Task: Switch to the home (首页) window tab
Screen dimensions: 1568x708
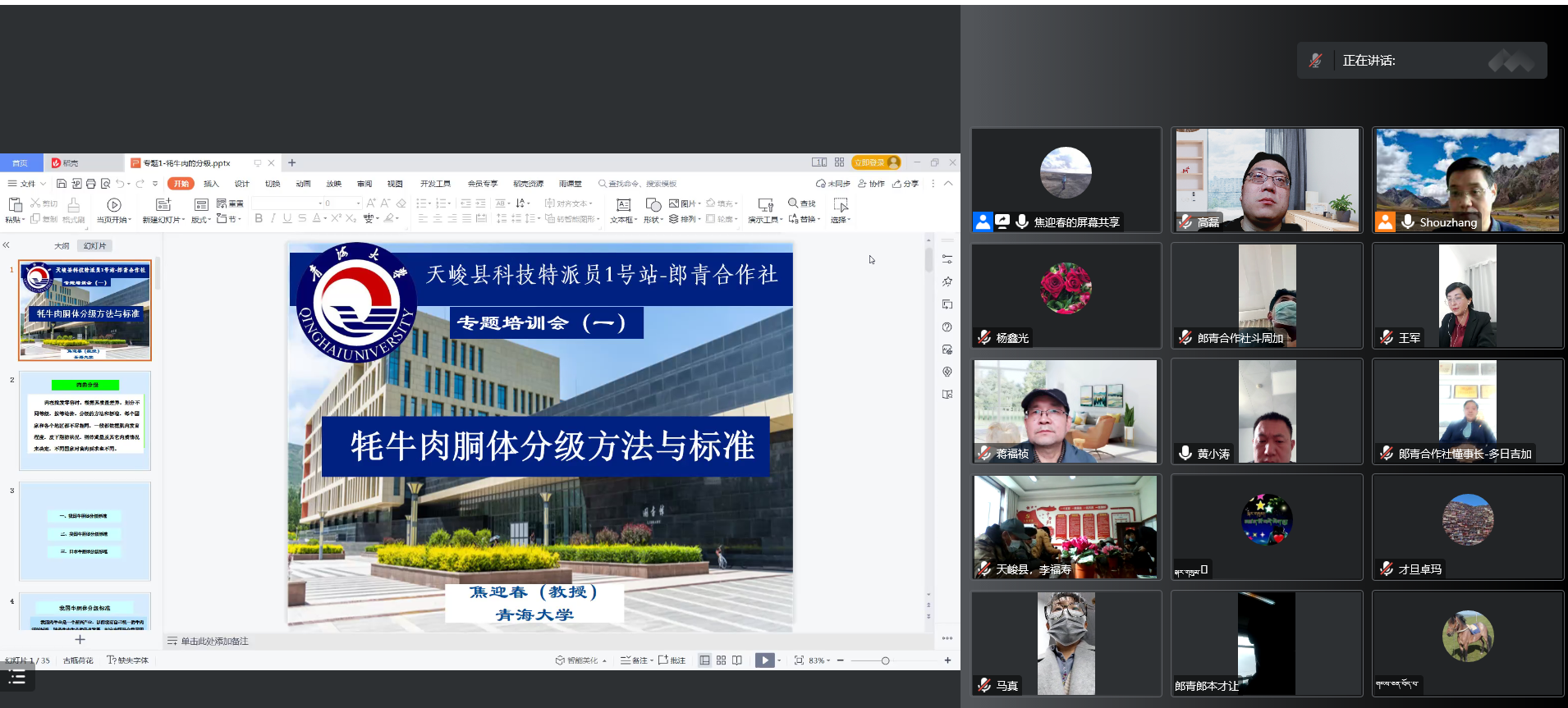Action: (20, 163)
